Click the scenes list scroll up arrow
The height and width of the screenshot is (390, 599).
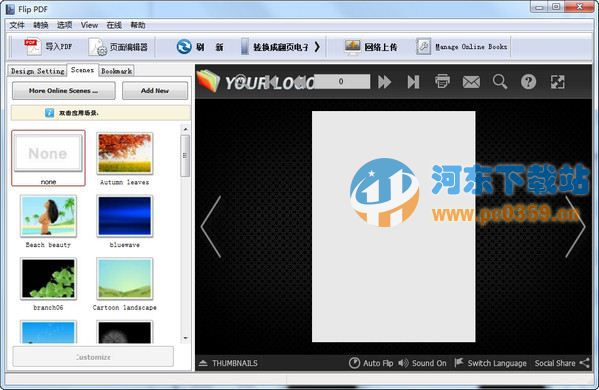pyautogui.click(x=185, y=129)
